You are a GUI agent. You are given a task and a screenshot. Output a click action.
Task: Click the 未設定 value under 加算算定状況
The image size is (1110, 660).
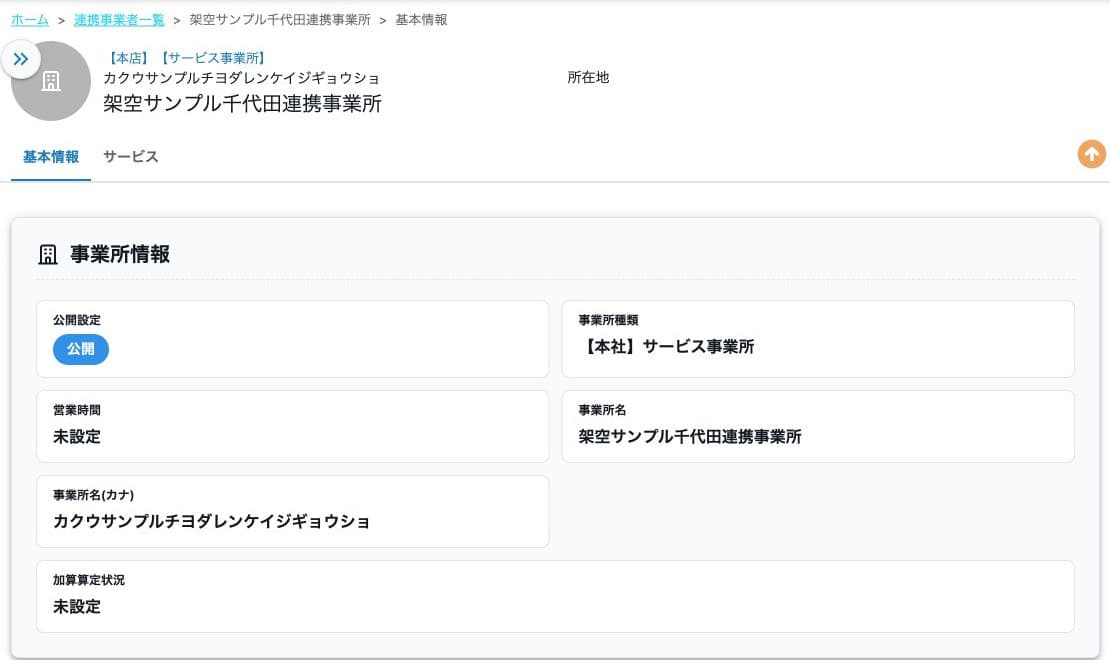76,606
